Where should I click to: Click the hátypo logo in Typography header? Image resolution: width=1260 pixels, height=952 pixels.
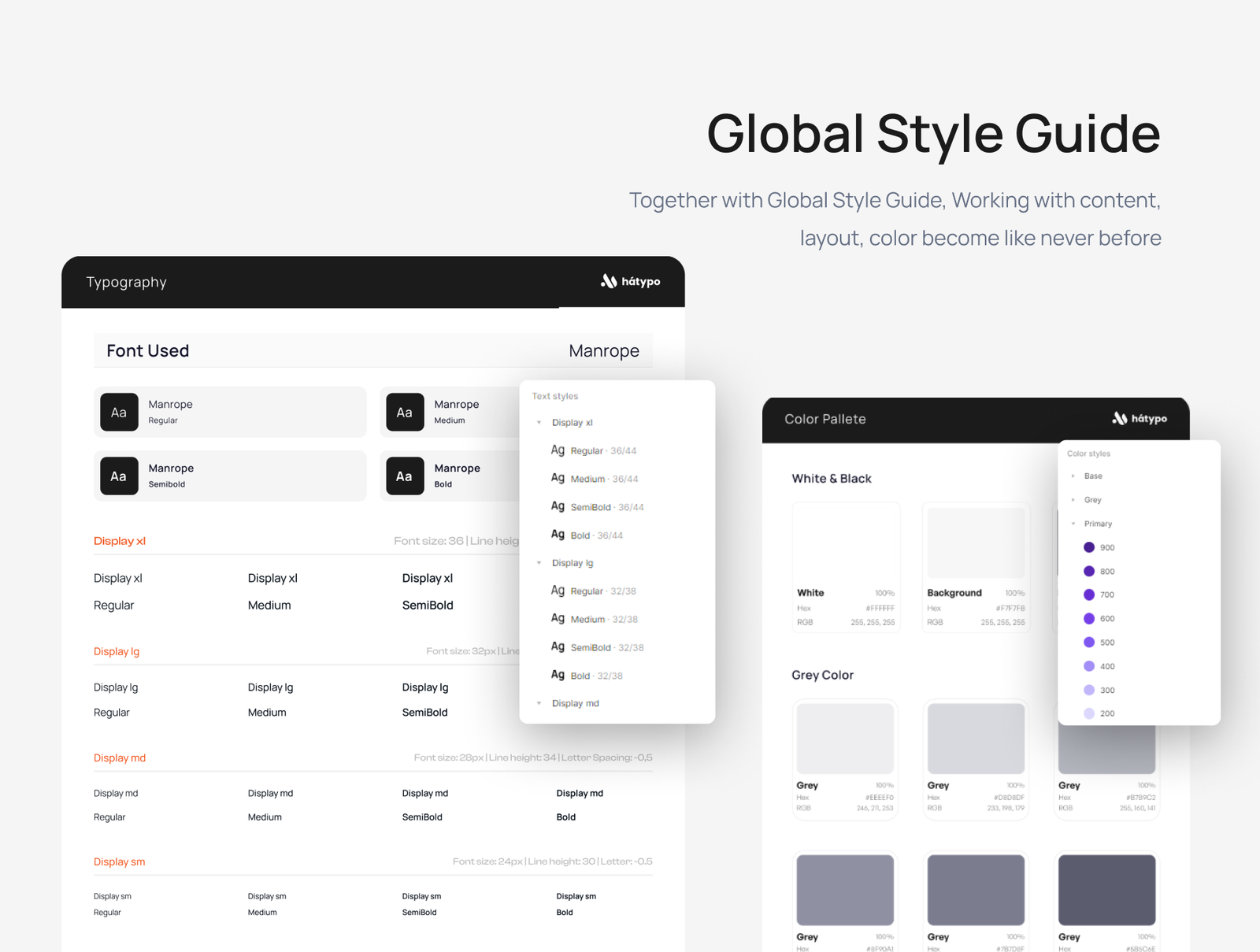coord(630,281)
